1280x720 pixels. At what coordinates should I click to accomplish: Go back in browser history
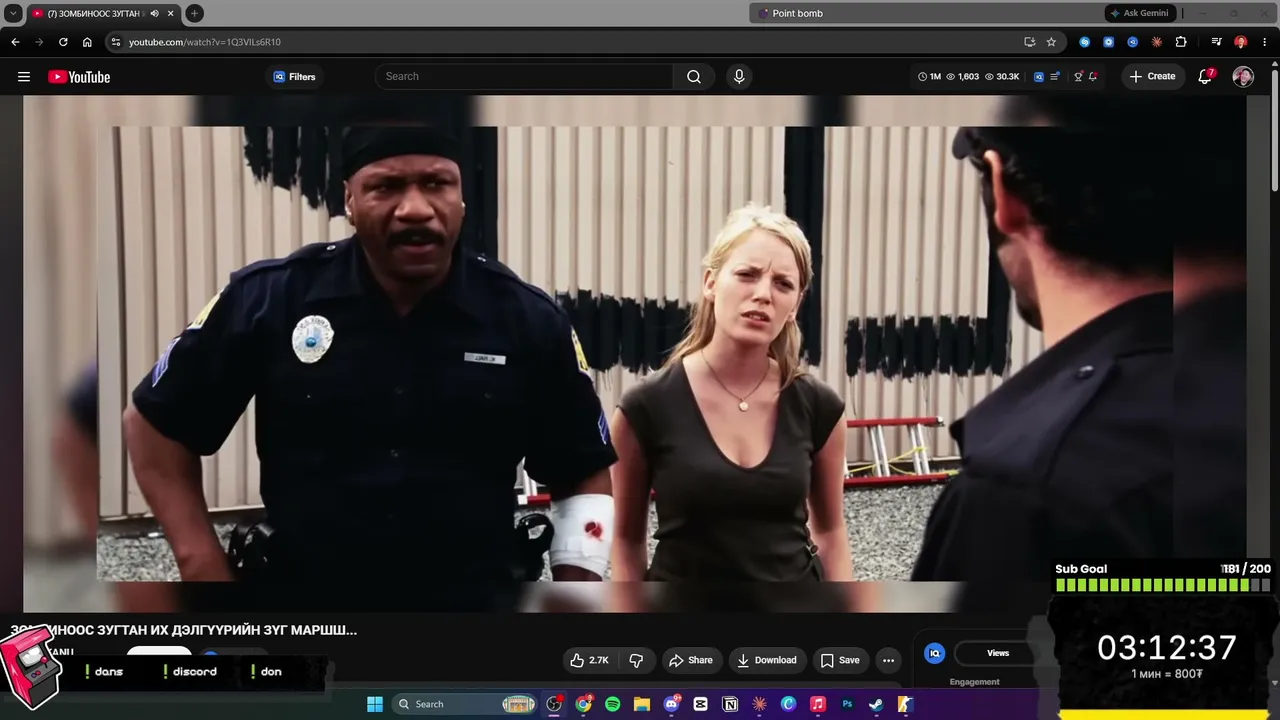tap(15, 42)
